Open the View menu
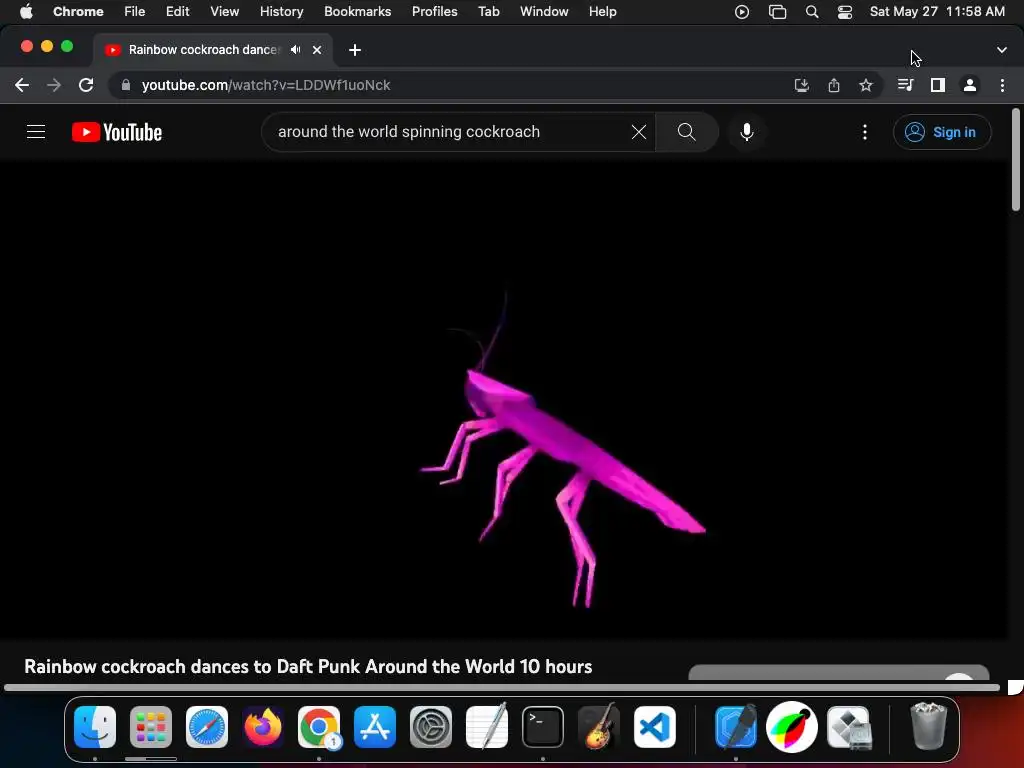Image resolution: width=1024 pixels, height=768 pixels. (225, 12)
